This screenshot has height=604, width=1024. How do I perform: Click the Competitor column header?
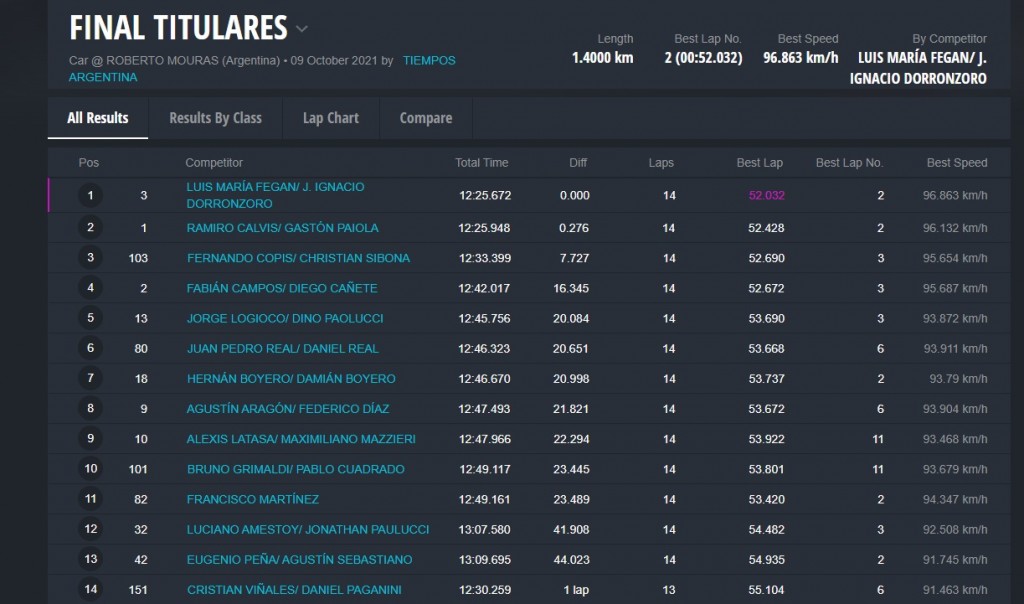pos(214,163)
